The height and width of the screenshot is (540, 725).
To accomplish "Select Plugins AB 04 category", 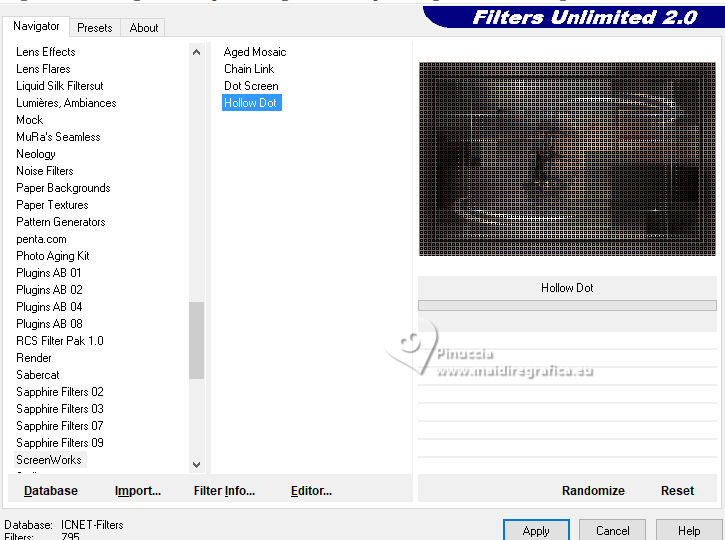I will tap(49, 307).
